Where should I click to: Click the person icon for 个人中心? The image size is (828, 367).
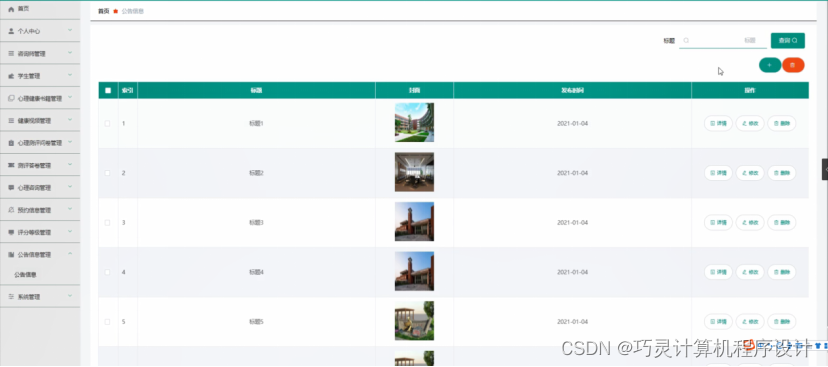click(11, 31)
